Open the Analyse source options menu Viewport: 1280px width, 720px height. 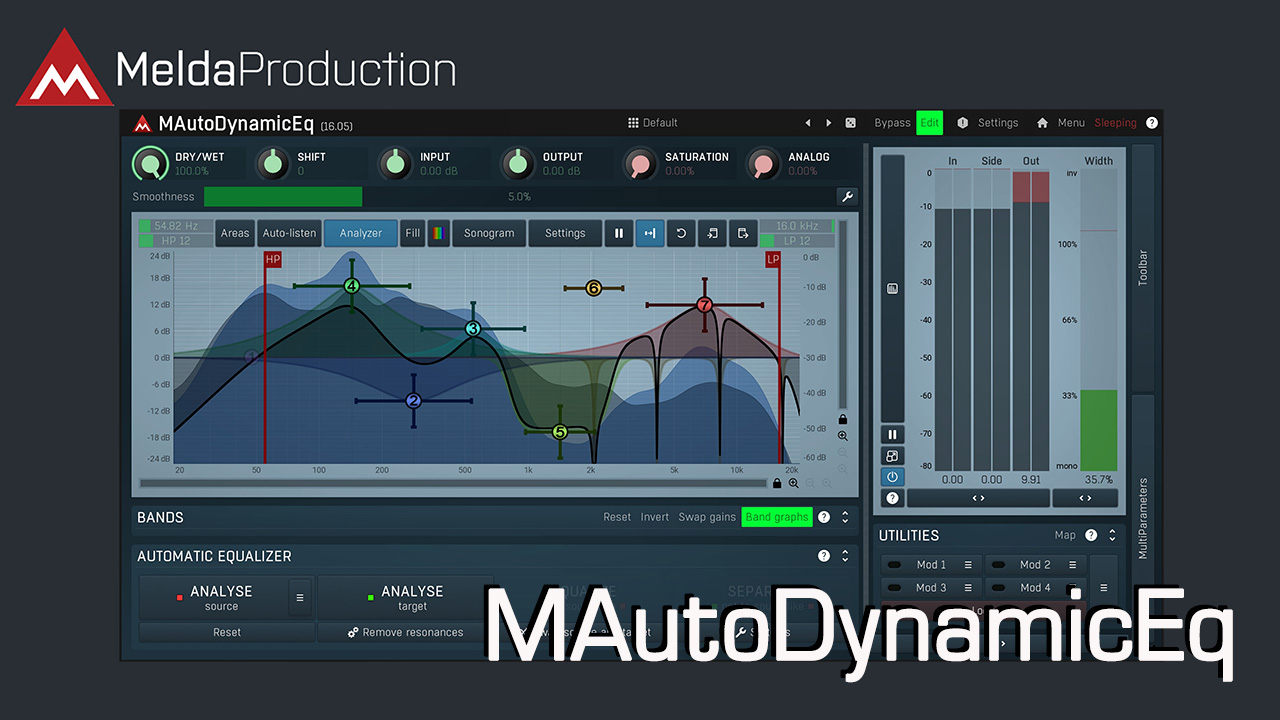pos(299,598)
